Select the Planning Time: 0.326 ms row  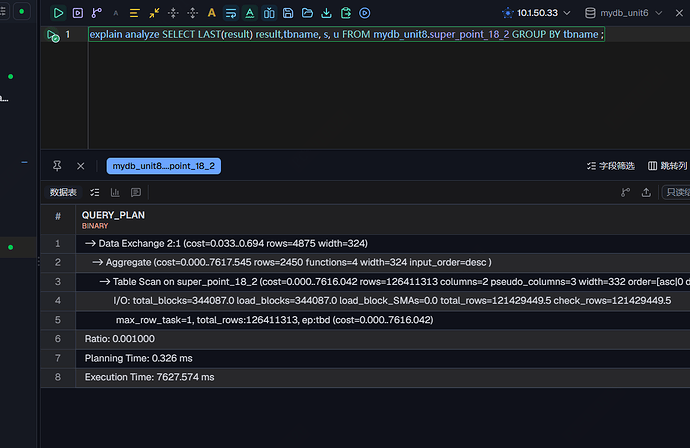pyautogui.click(x=383, y=358)
